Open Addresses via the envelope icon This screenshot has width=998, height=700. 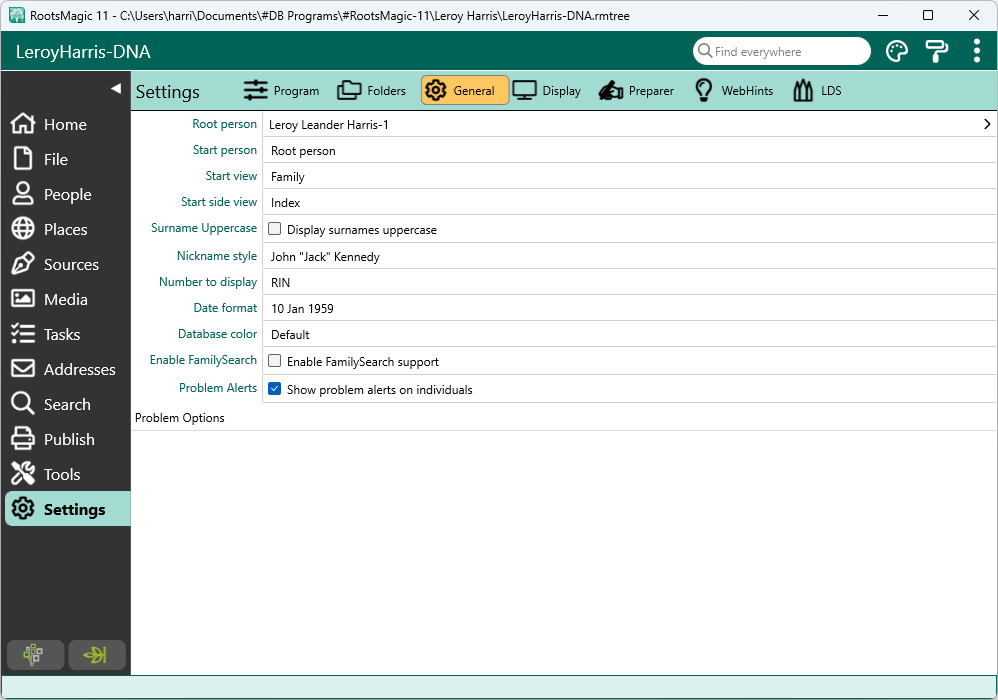pos(23,369)
